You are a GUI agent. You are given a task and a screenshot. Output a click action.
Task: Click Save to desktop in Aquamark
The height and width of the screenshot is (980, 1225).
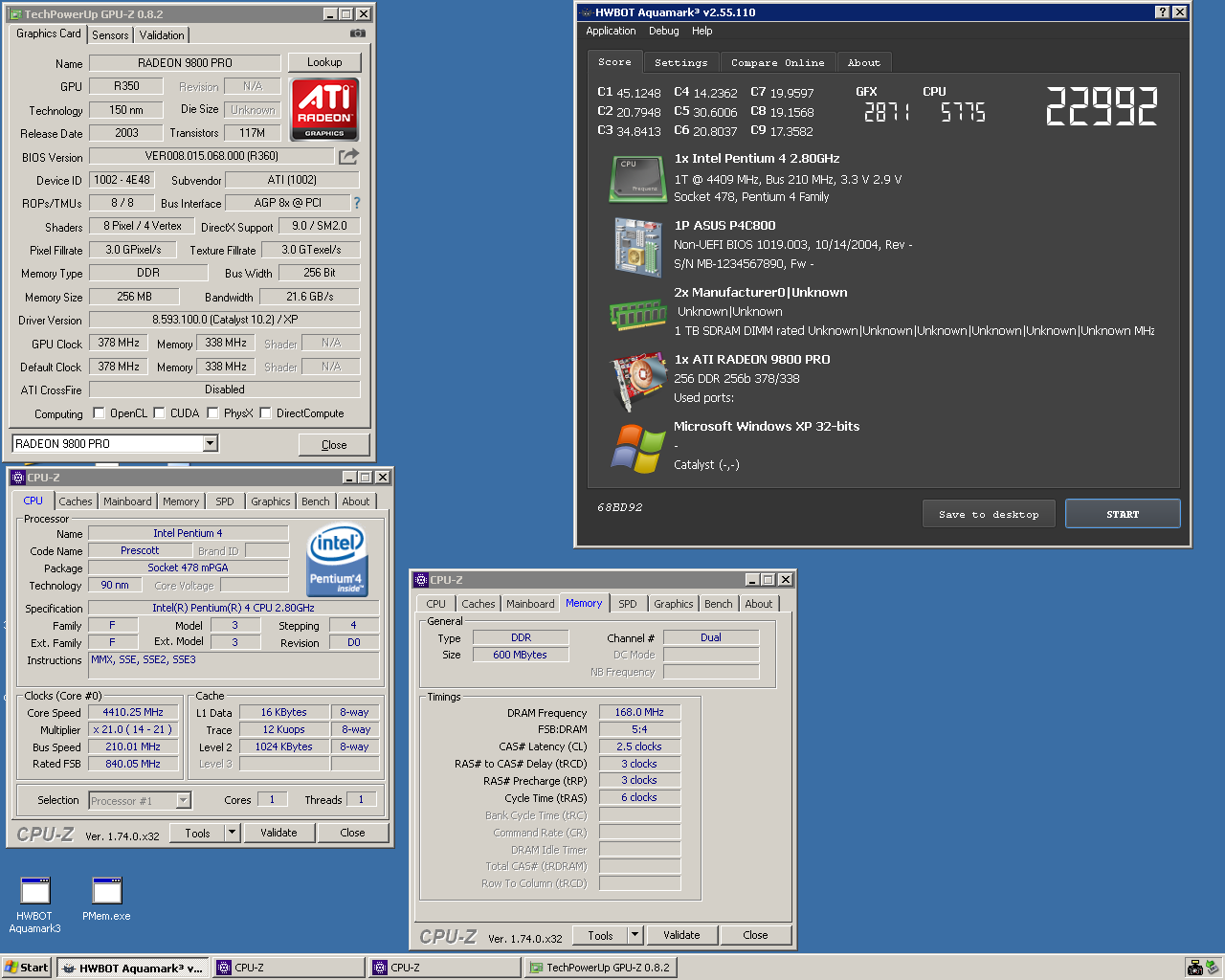989,514
